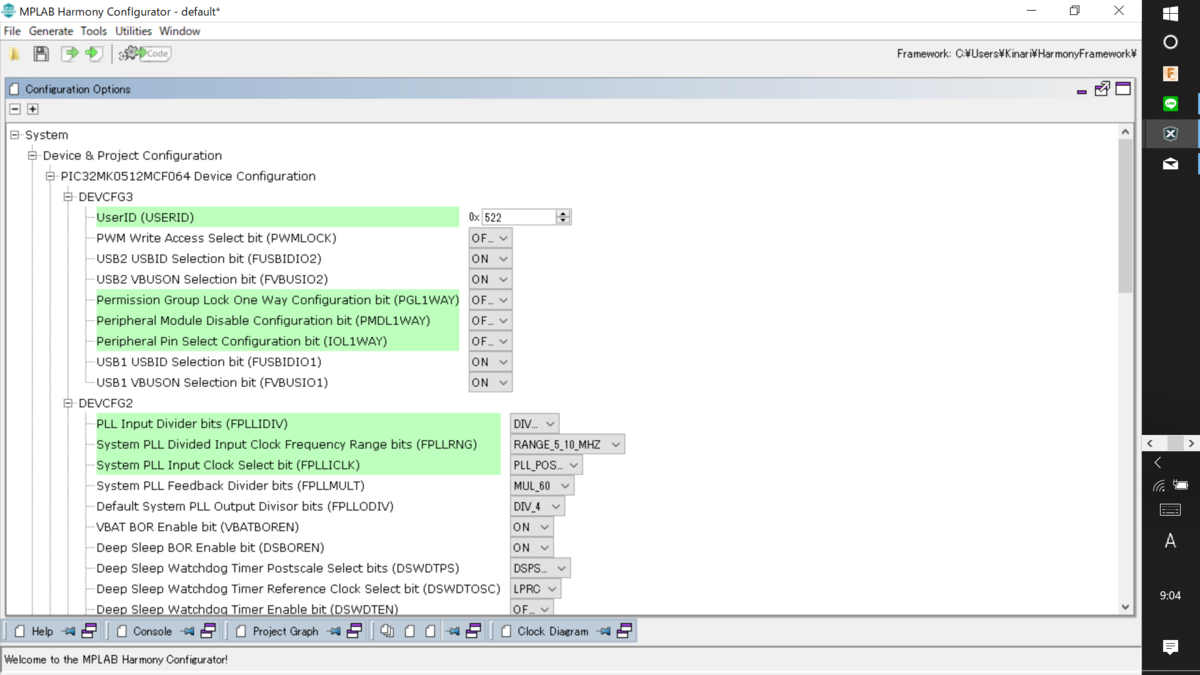Image resolution: width=1200 pixels, height=675 pixels.
Task: Open FPLLRNG RANGE_5_10_MHZ dropdown
Action: (567, 444)
